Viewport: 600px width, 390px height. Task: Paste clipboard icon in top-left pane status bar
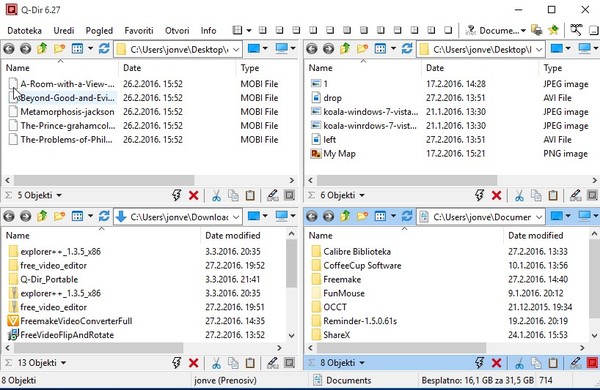coord(250,196)
